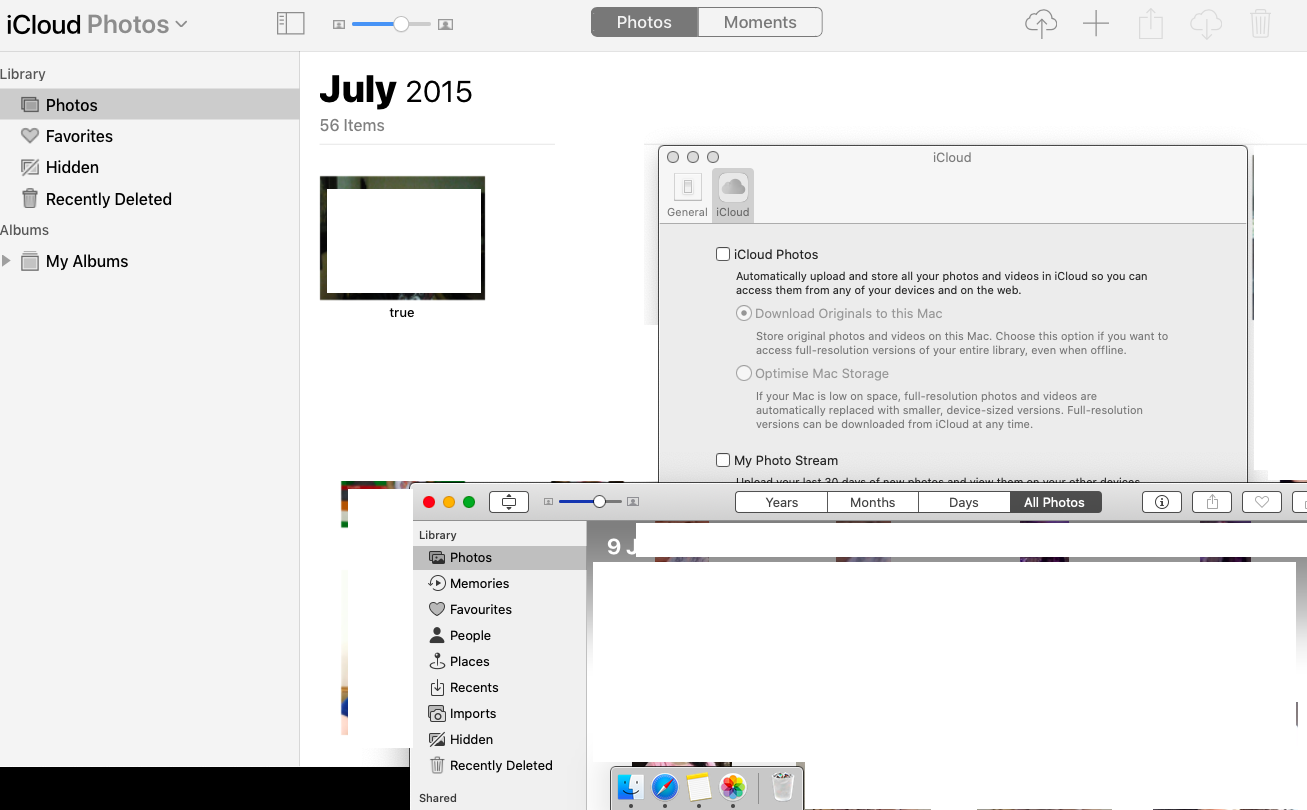
Task: Open Recently Deleted in Photos app sidebar
Action: click(x=499, y=765)
